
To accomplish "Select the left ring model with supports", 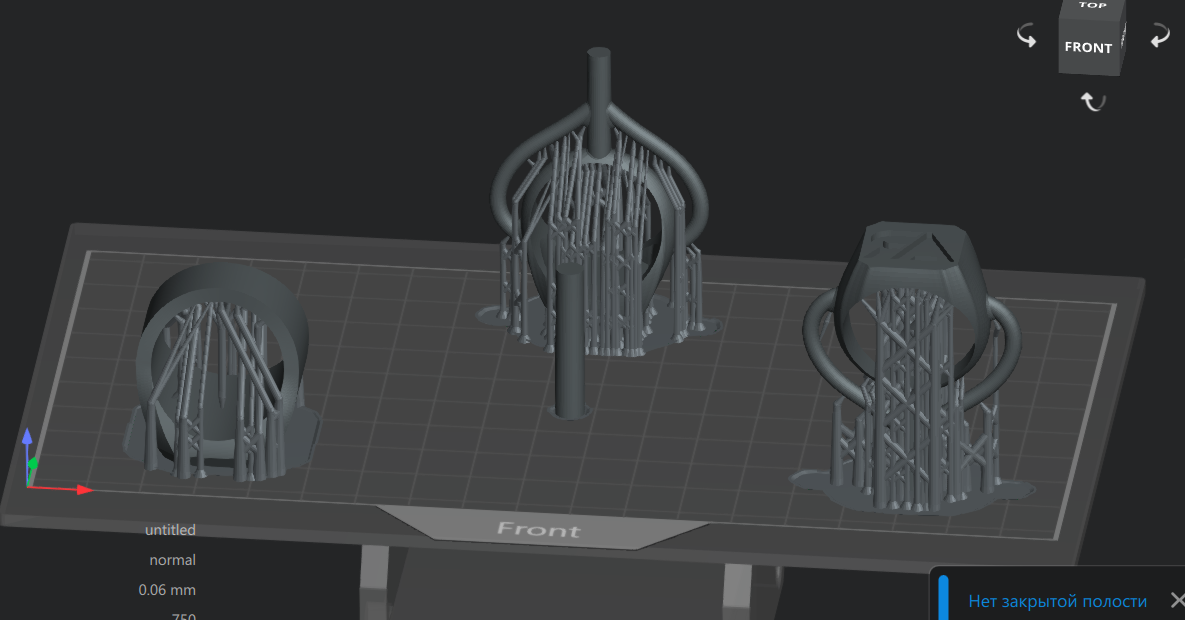I will 221,370.
